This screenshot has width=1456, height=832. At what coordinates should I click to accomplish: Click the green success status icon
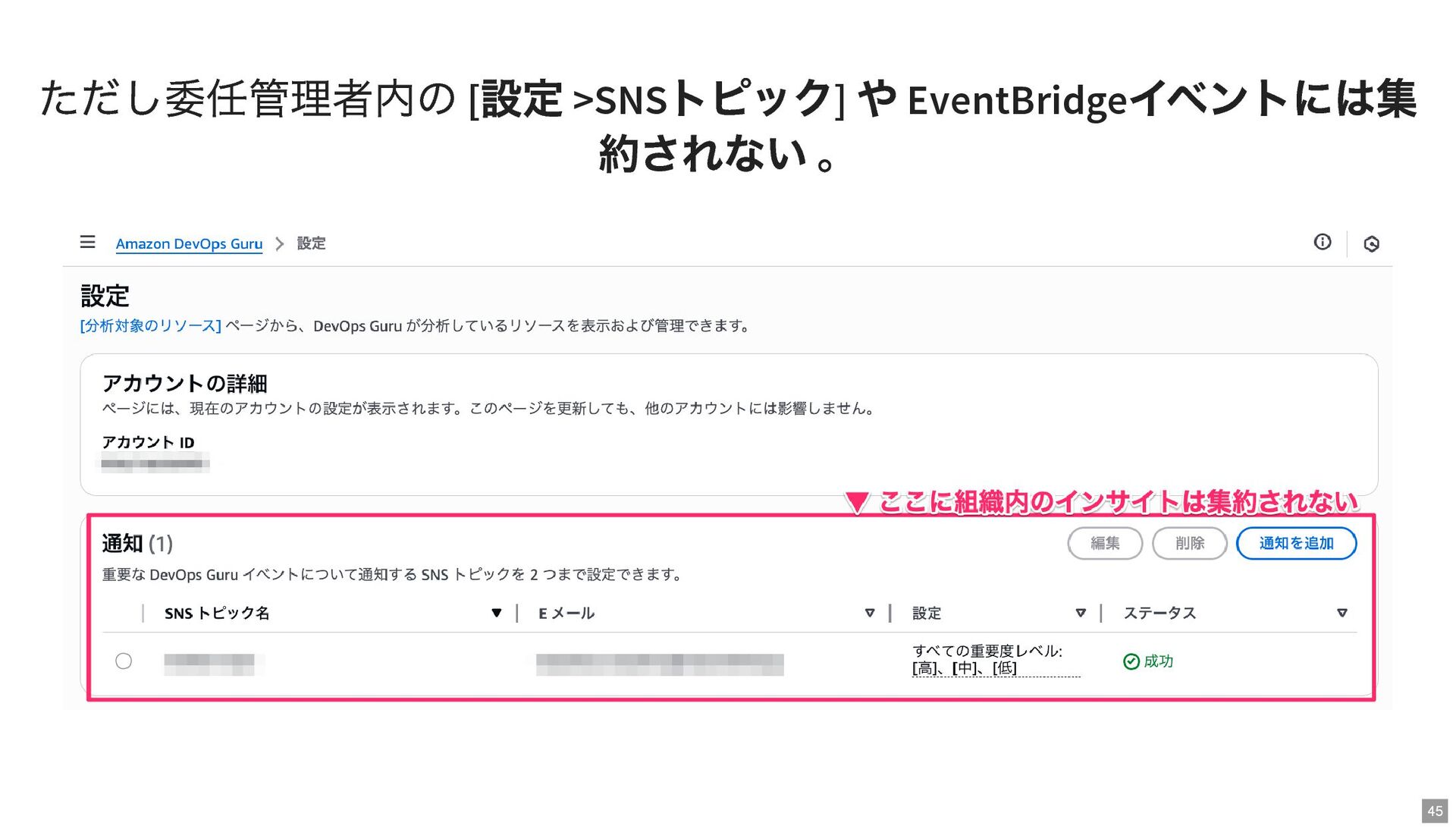click(x=1131, y=661)
